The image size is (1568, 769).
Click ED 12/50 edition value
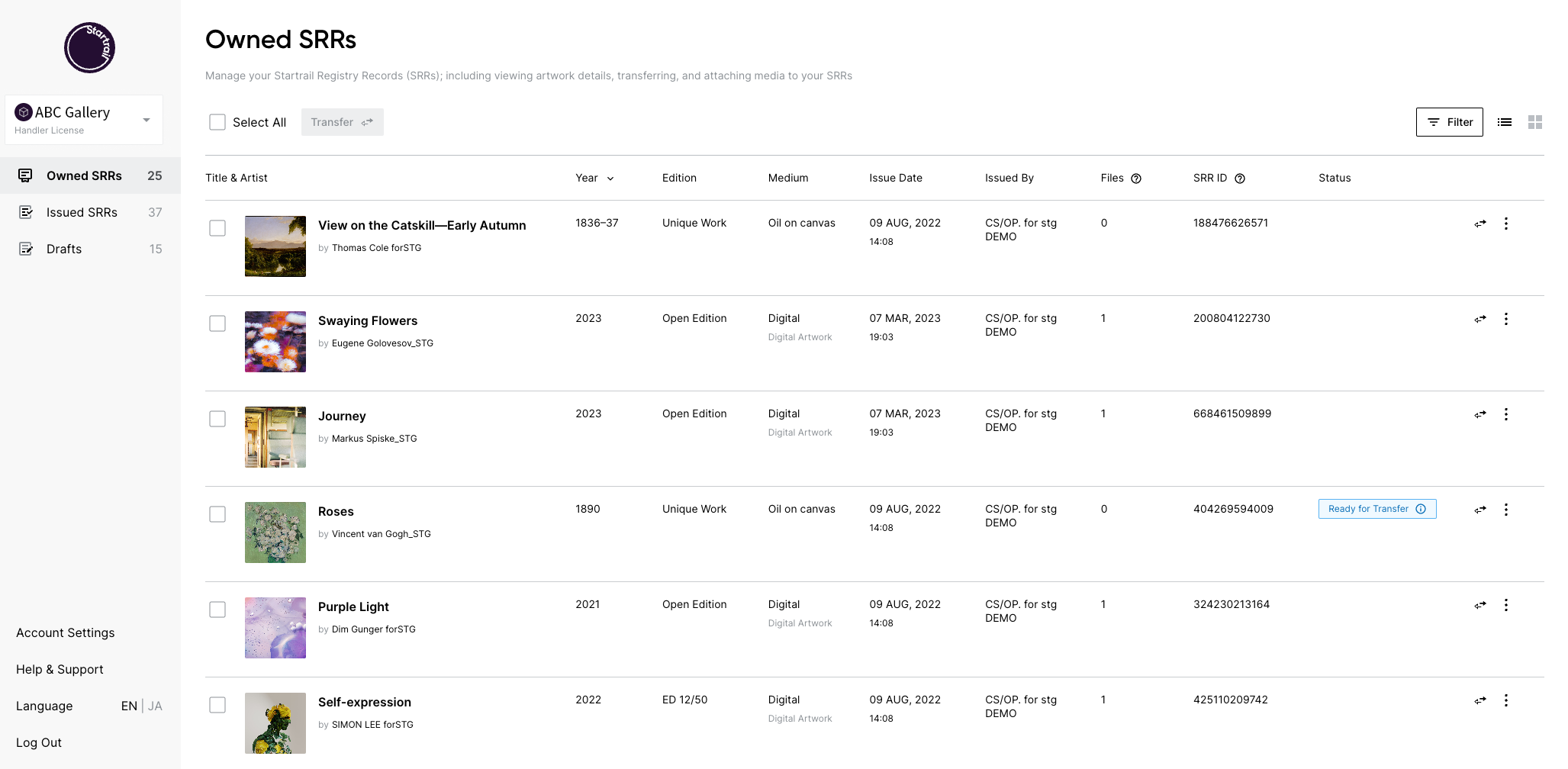coord(684,700)
